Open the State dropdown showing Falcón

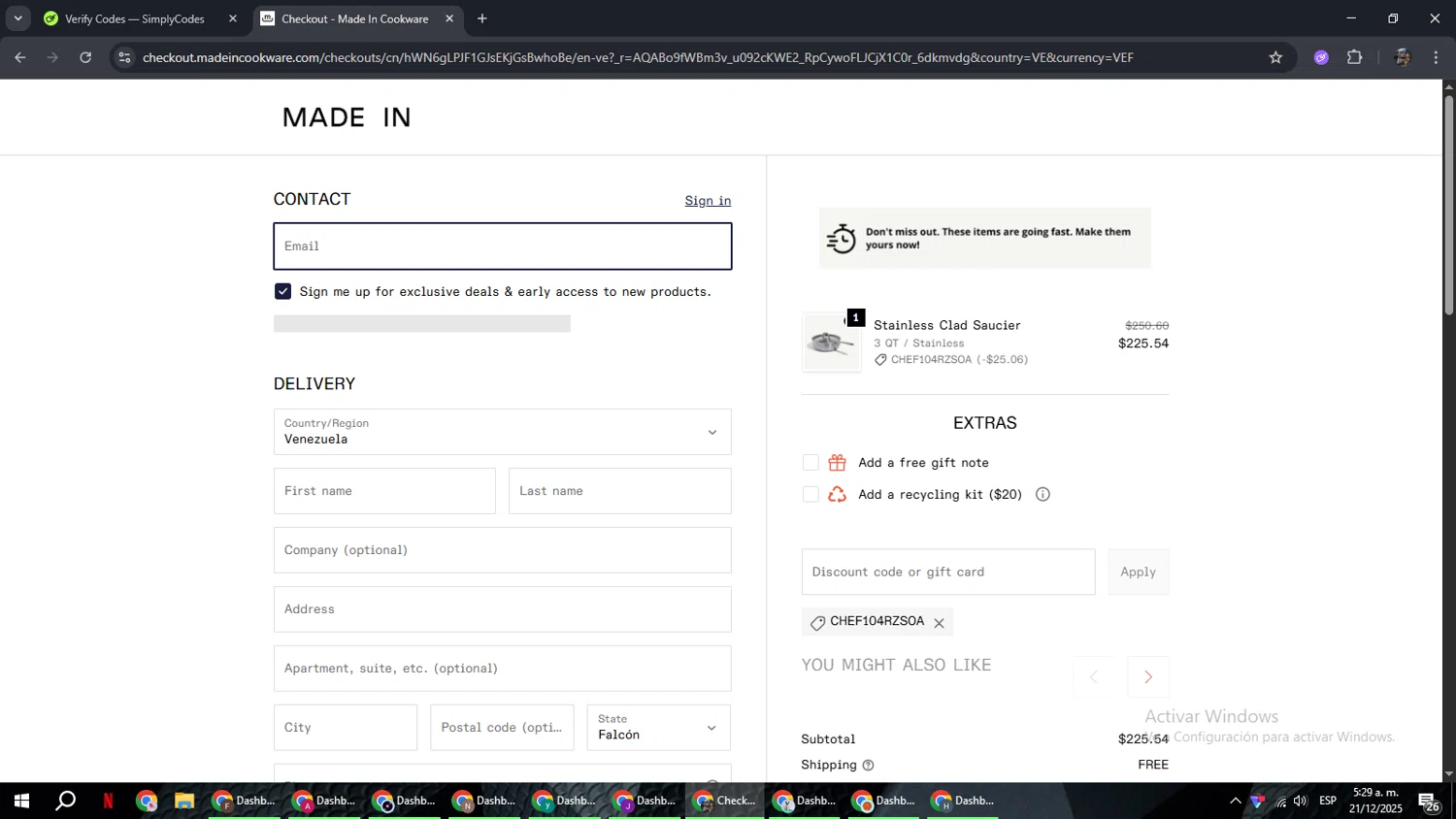pos(659,728)
